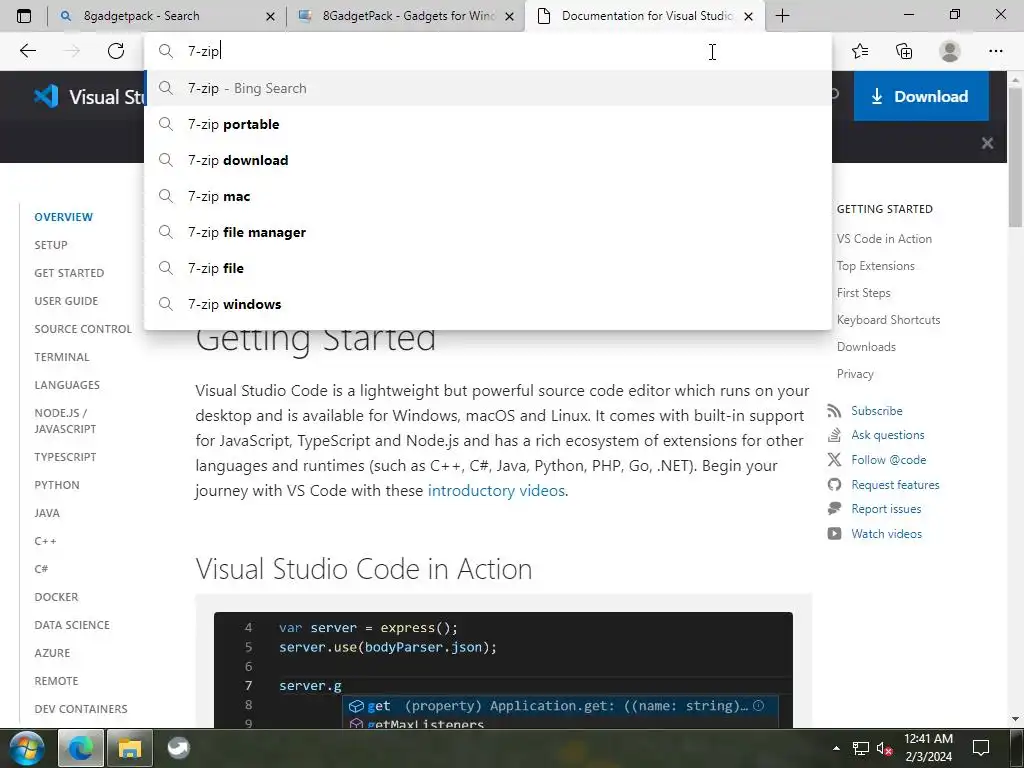The image size is (1024, 768).
Task: Open the notification center icon
Action: click(981, 748)
